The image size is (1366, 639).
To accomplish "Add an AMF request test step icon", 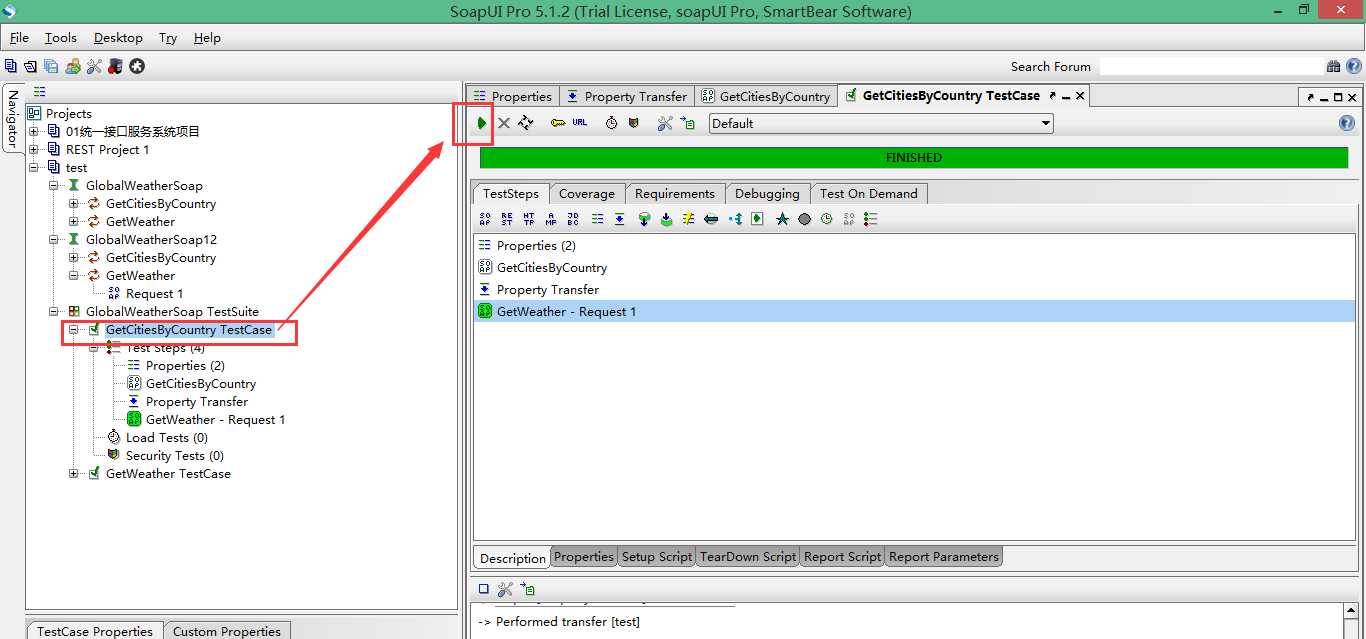I will pyautogui.click(x=551, y=219).
